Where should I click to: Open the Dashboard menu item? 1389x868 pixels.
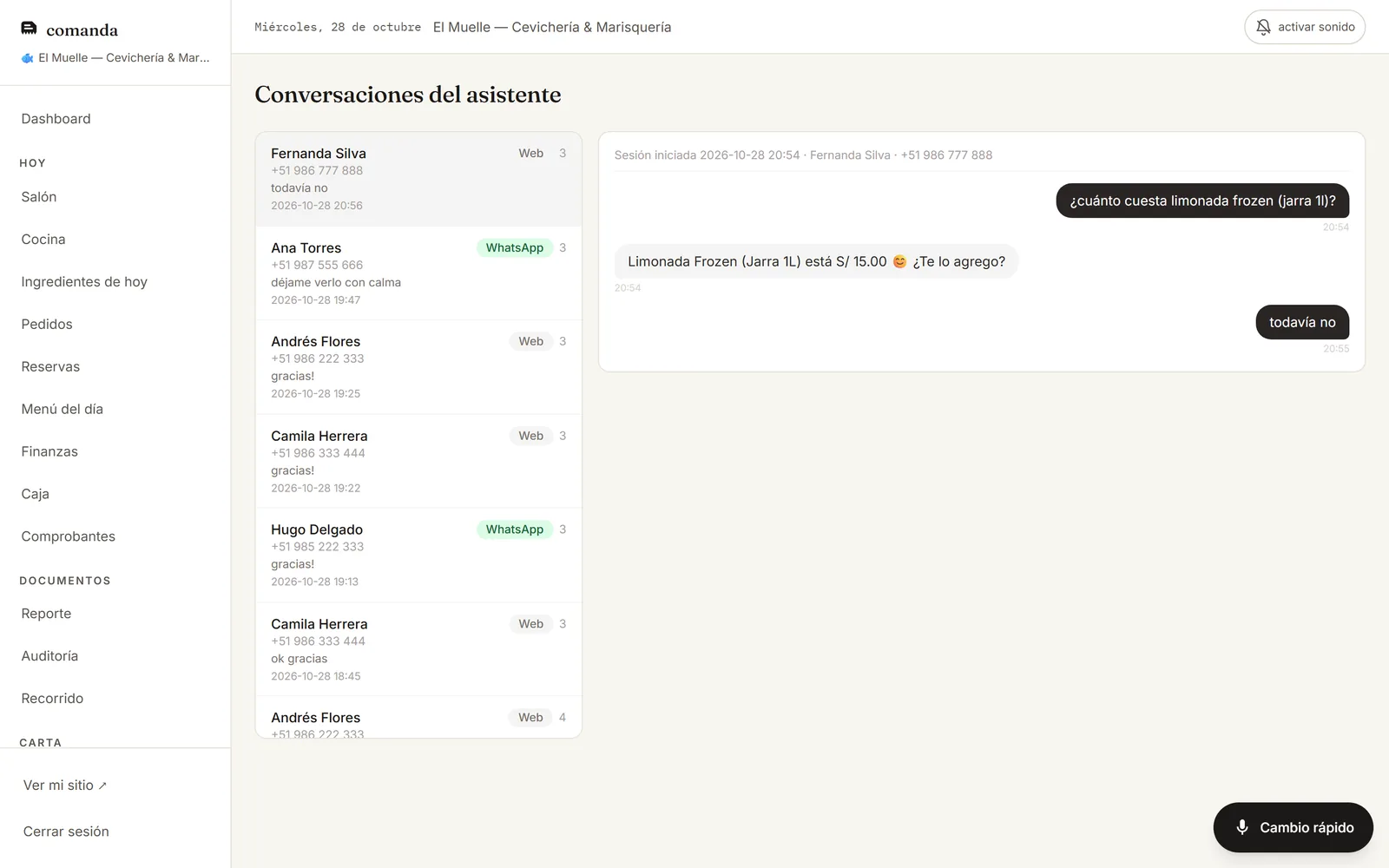tap(56, 119)
